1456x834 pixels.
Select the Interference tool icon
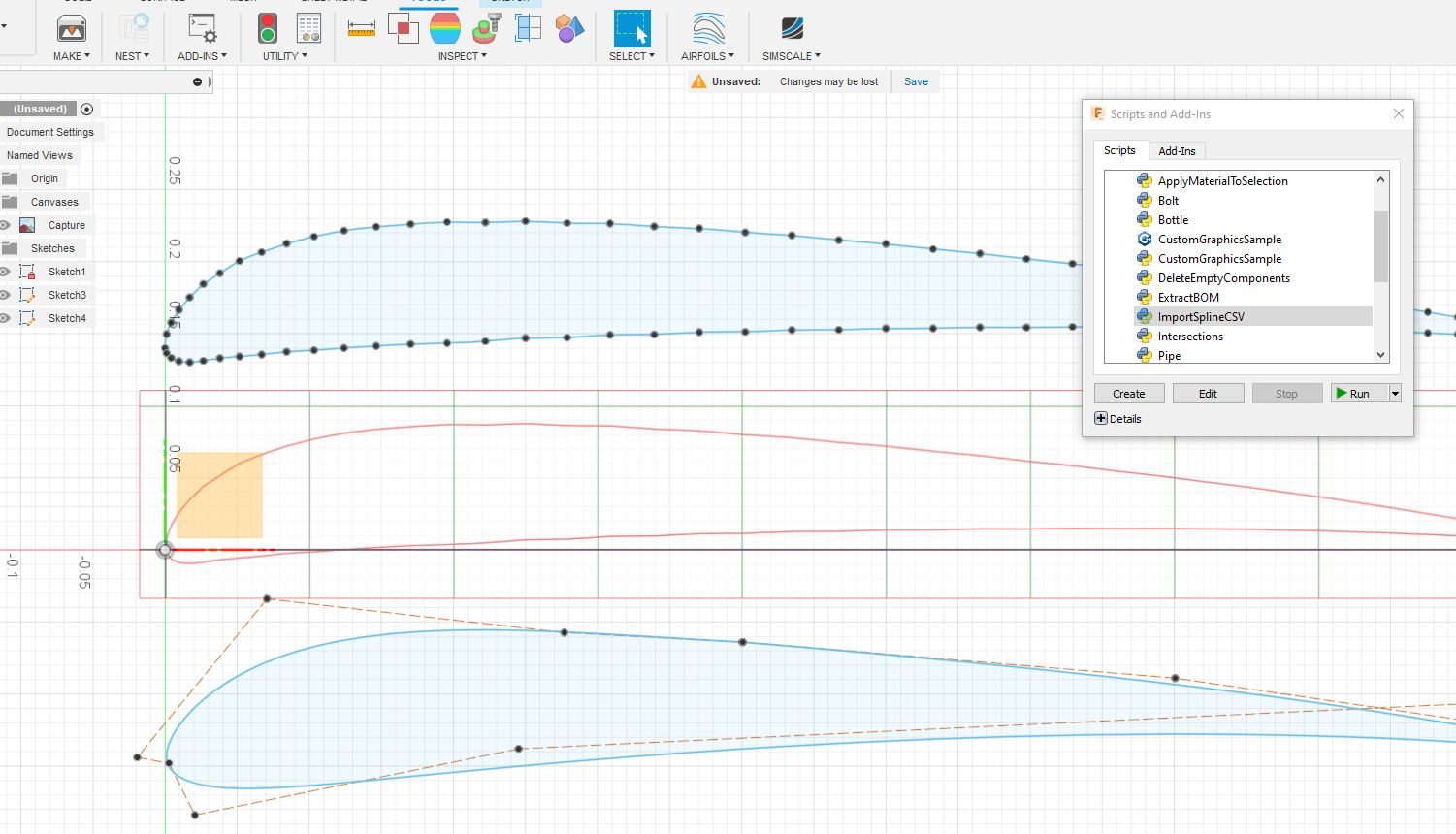coord(403,29)
